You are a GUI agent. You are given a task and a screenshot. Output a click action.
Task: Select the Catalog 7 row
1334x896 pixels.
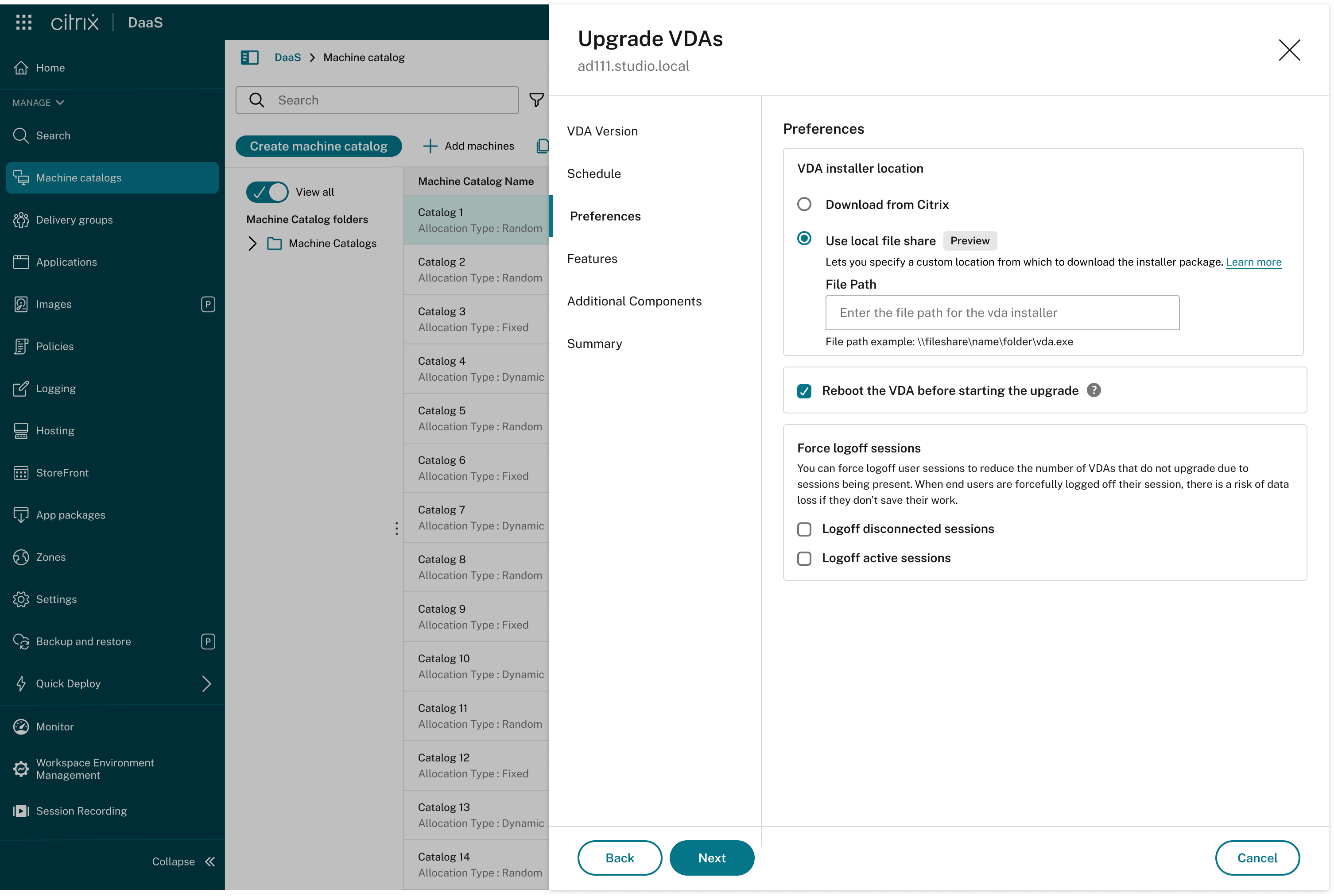(x=476, y=518)
